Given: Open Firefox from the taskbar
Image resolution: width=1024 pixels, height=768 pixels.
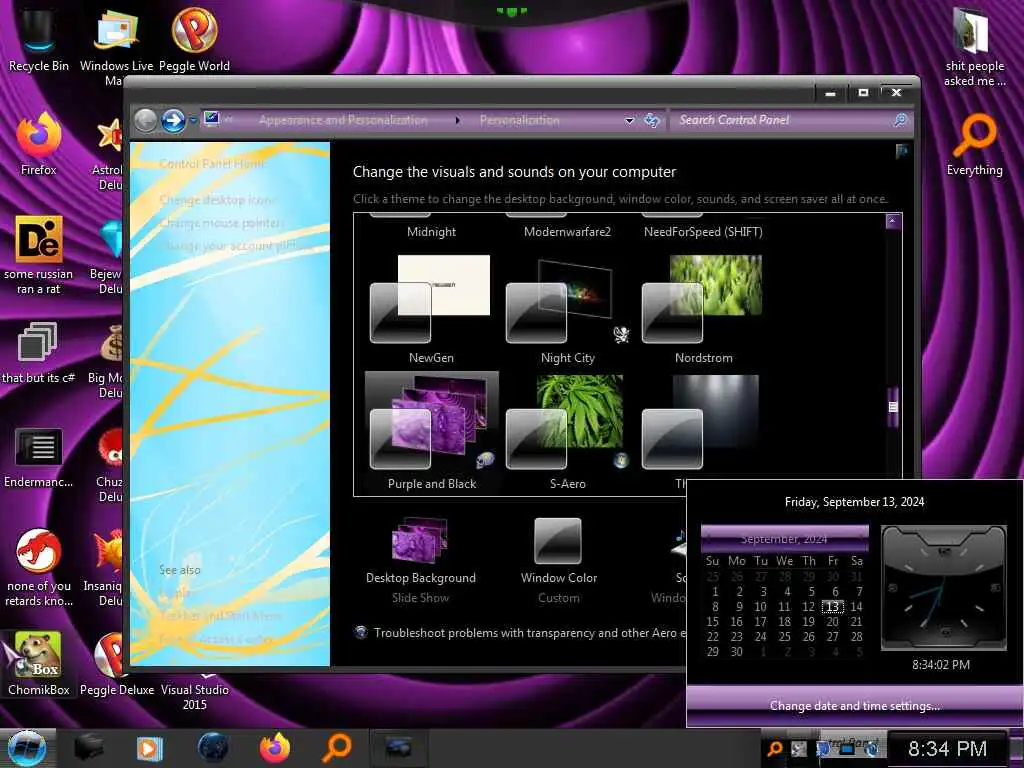Looking at the screenshot, I should point(275,748).
